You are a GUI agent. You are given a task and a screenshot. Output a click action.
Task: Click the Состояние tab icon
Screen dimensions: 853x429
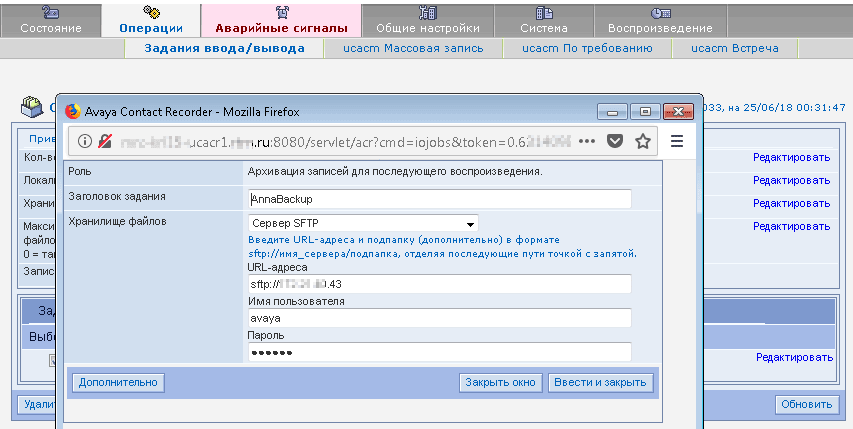pos(51,13)
